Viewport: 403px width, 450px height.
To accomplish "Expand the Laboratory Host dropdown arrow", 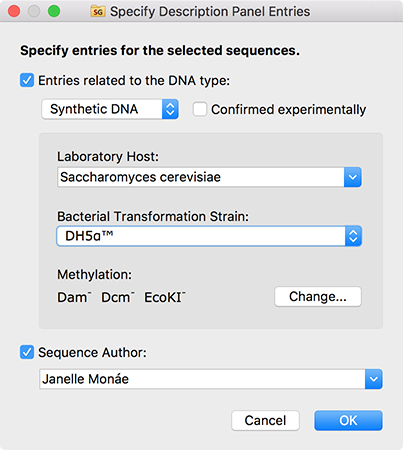I will coord(353,177).
